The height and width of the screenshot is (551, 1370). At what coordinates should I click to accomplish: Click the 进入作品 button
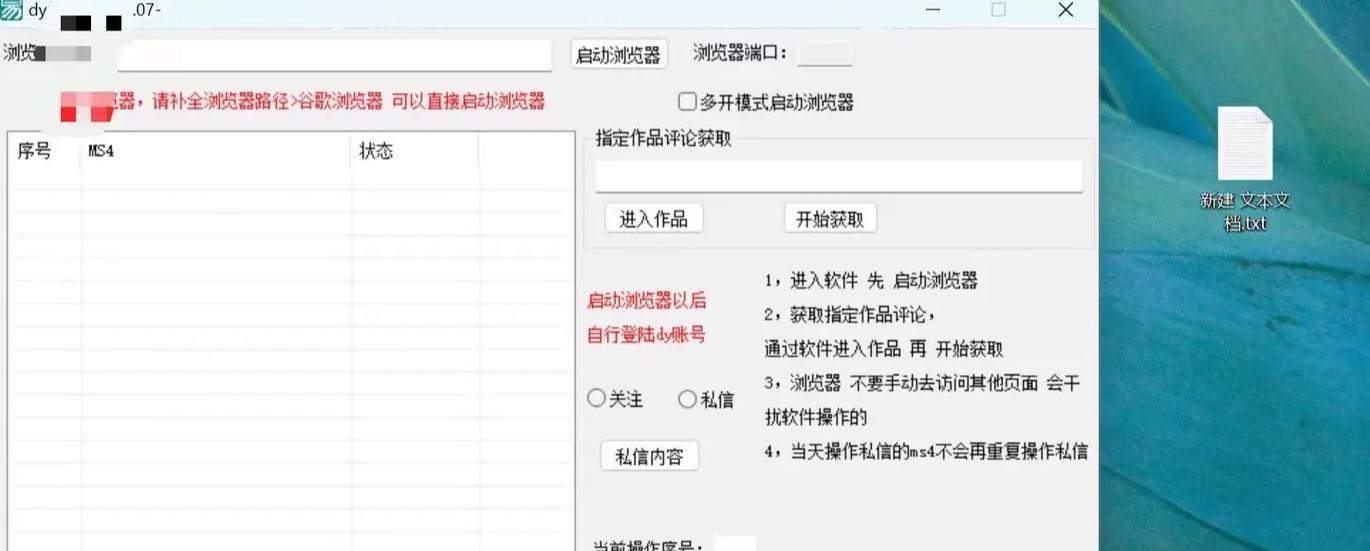[654, 218]
